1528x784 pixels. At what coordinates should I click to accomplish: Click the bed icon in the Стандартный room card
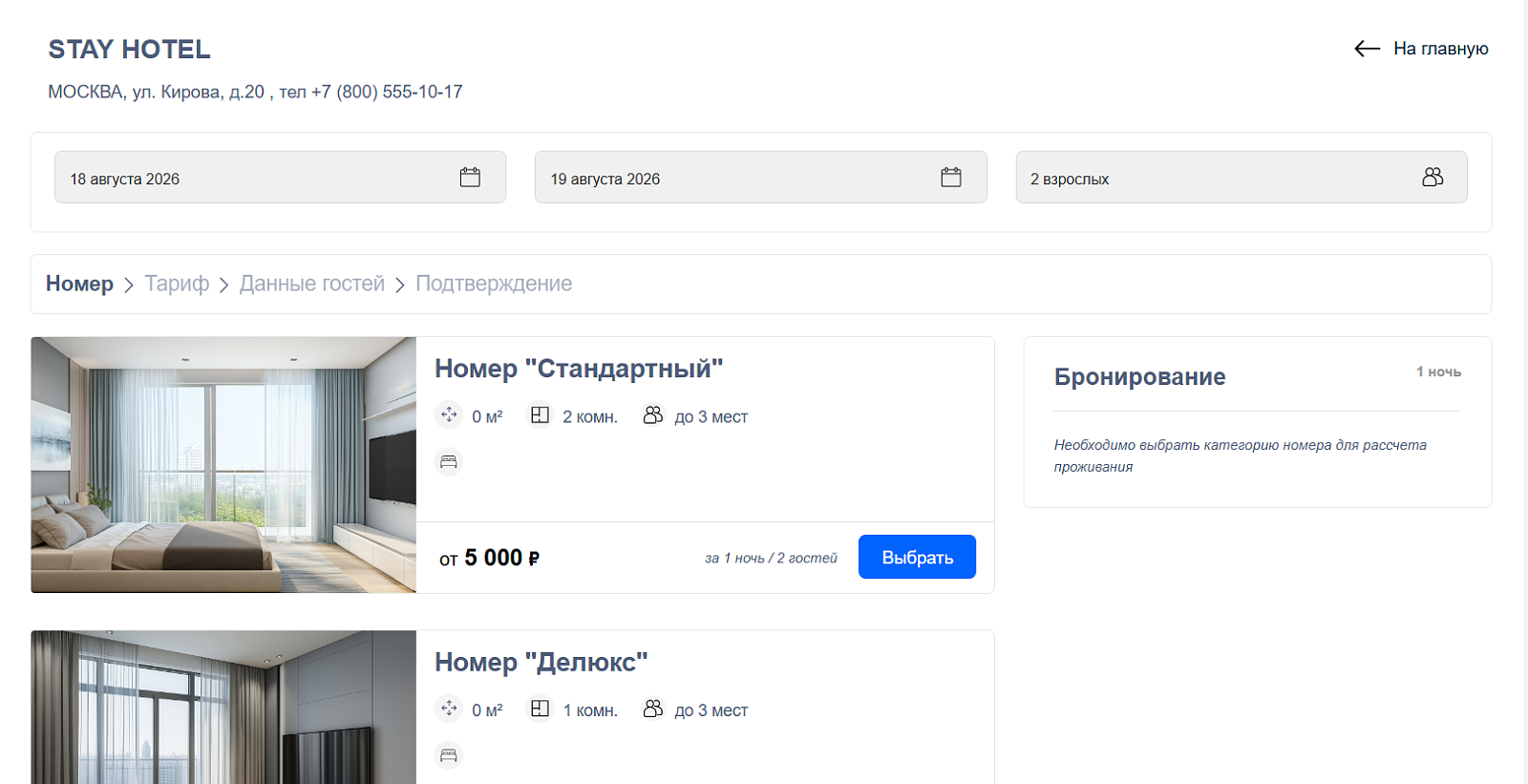(449, 462)
